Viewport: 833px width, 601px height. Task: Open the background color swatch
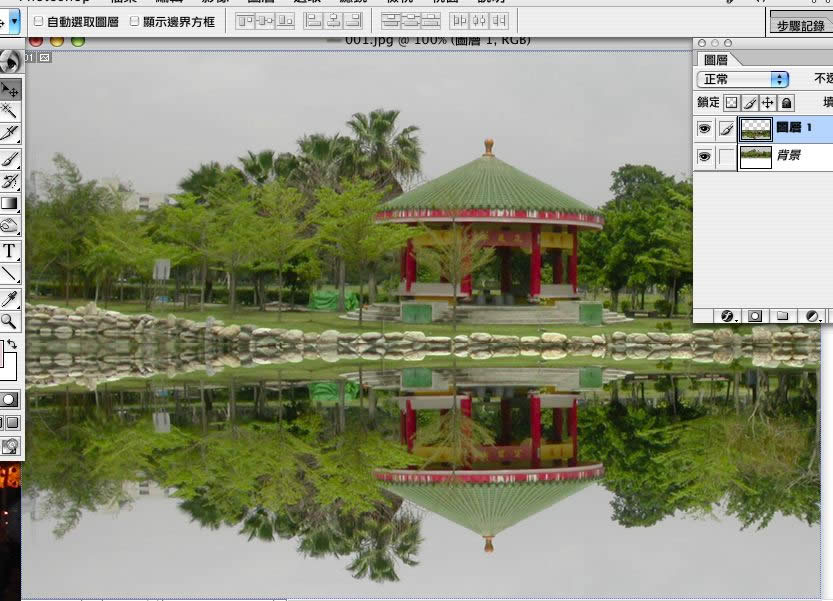pyautogui.click(x=11, y=369)
